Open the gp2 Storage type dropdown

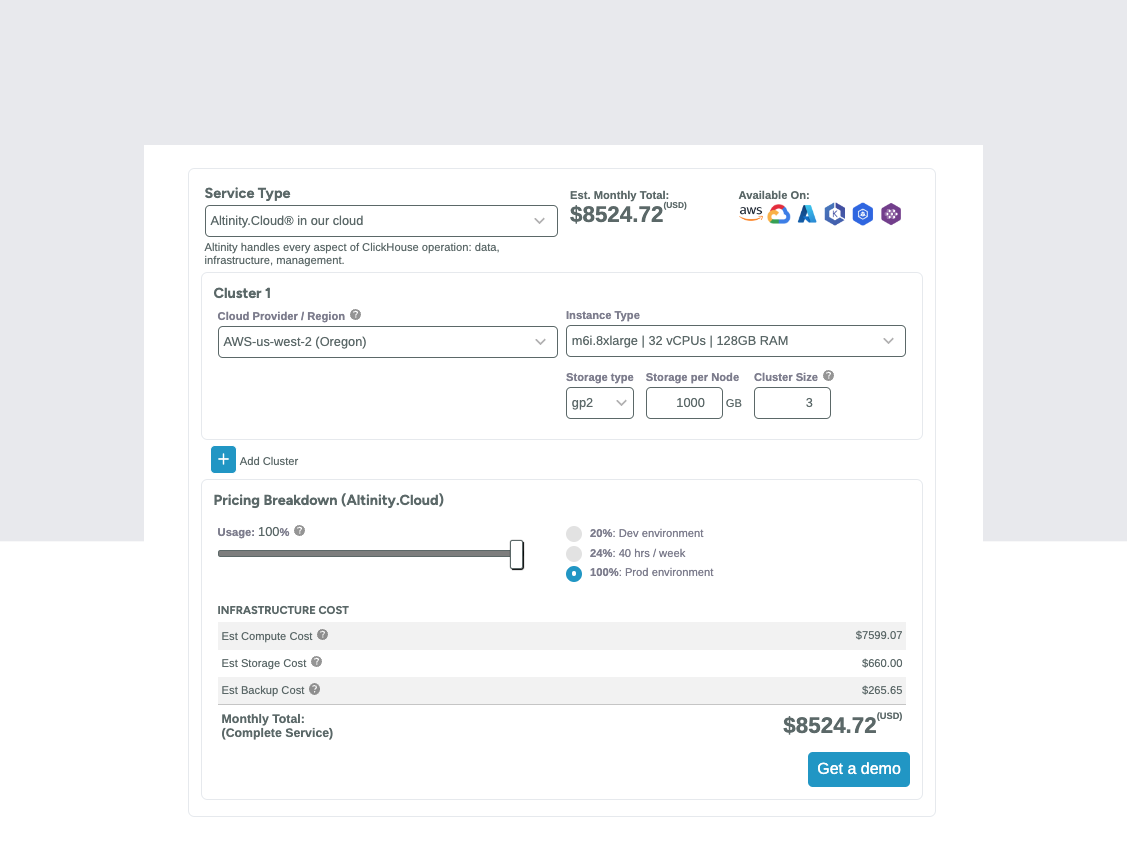(x=599, y=403)
